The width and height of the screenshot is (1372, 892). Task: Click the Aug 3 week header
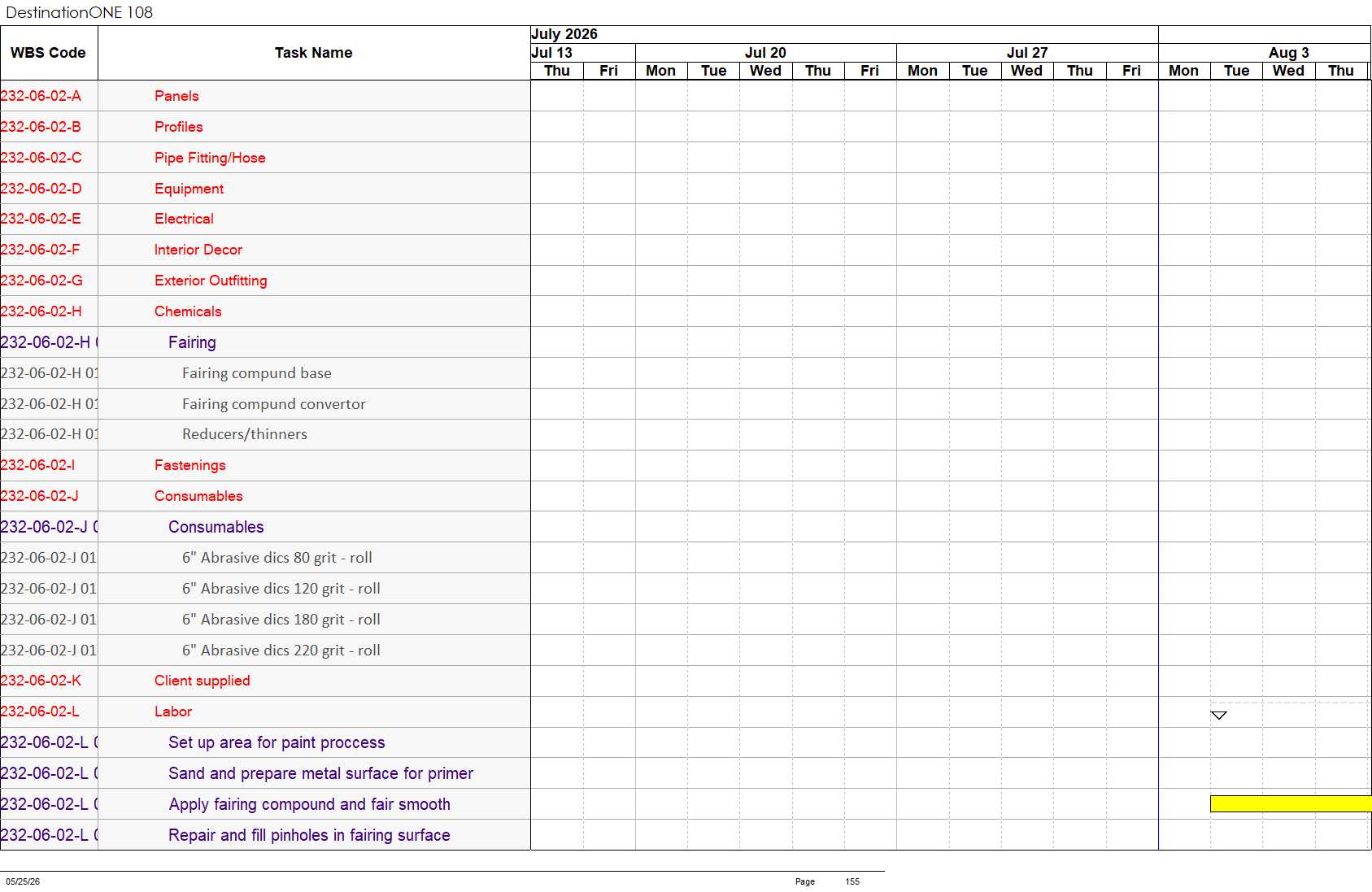tap(1288, 53)
